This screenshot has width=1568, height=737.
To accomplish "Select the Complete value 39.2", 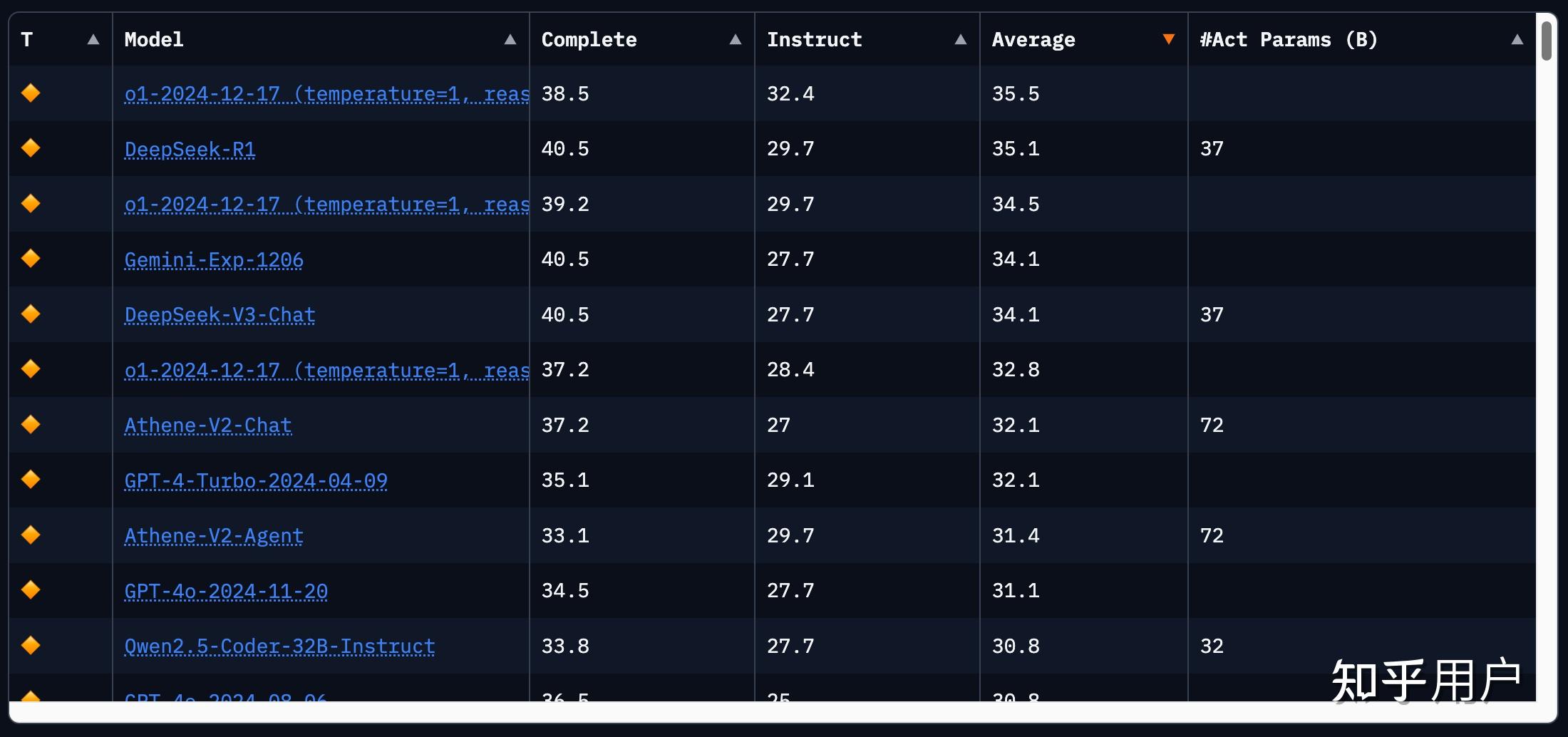I will pos(565,205).
